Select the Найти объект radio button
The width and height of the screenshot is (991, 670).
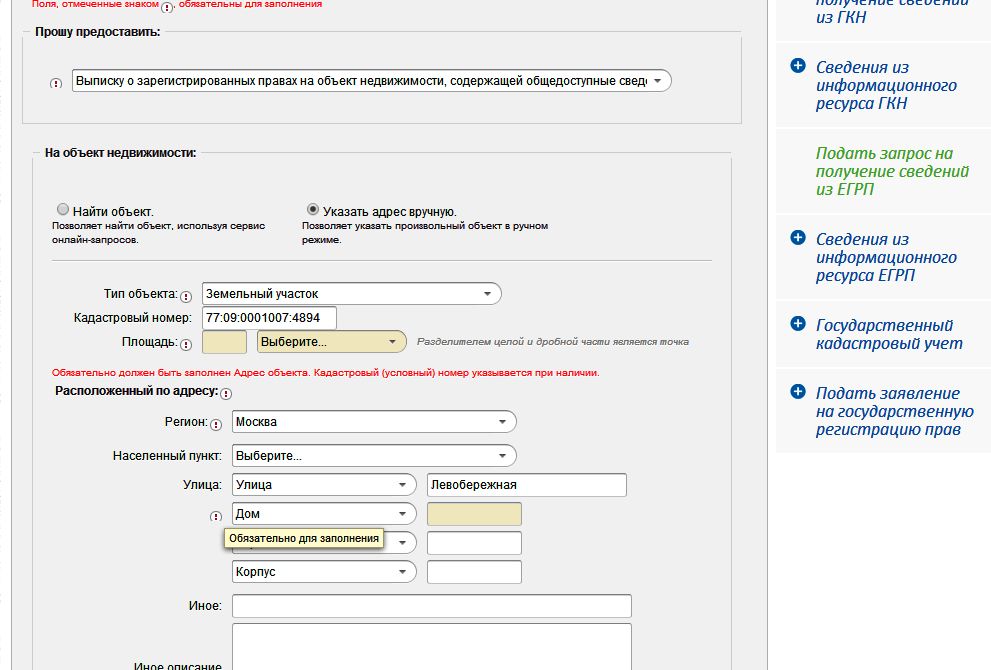63,210
